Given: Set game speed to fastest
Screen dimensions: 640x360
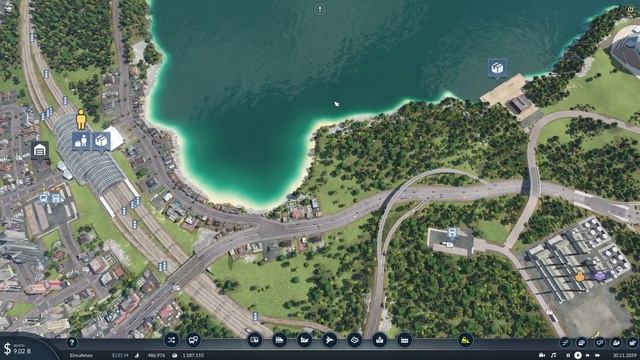Looking at the screenshot, I should (598, 356).
